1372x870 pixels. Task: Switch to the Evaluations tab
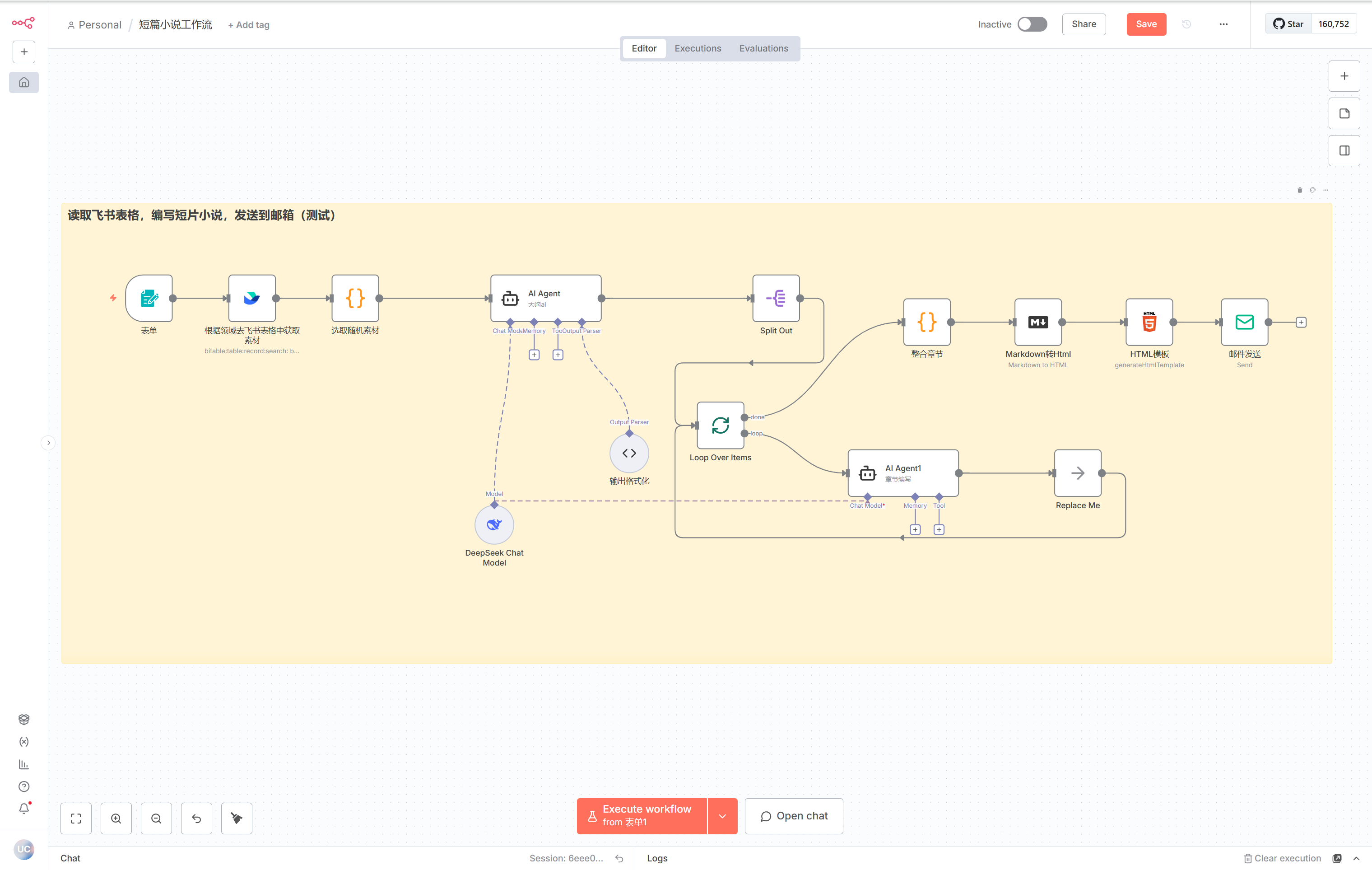[763, 48]
